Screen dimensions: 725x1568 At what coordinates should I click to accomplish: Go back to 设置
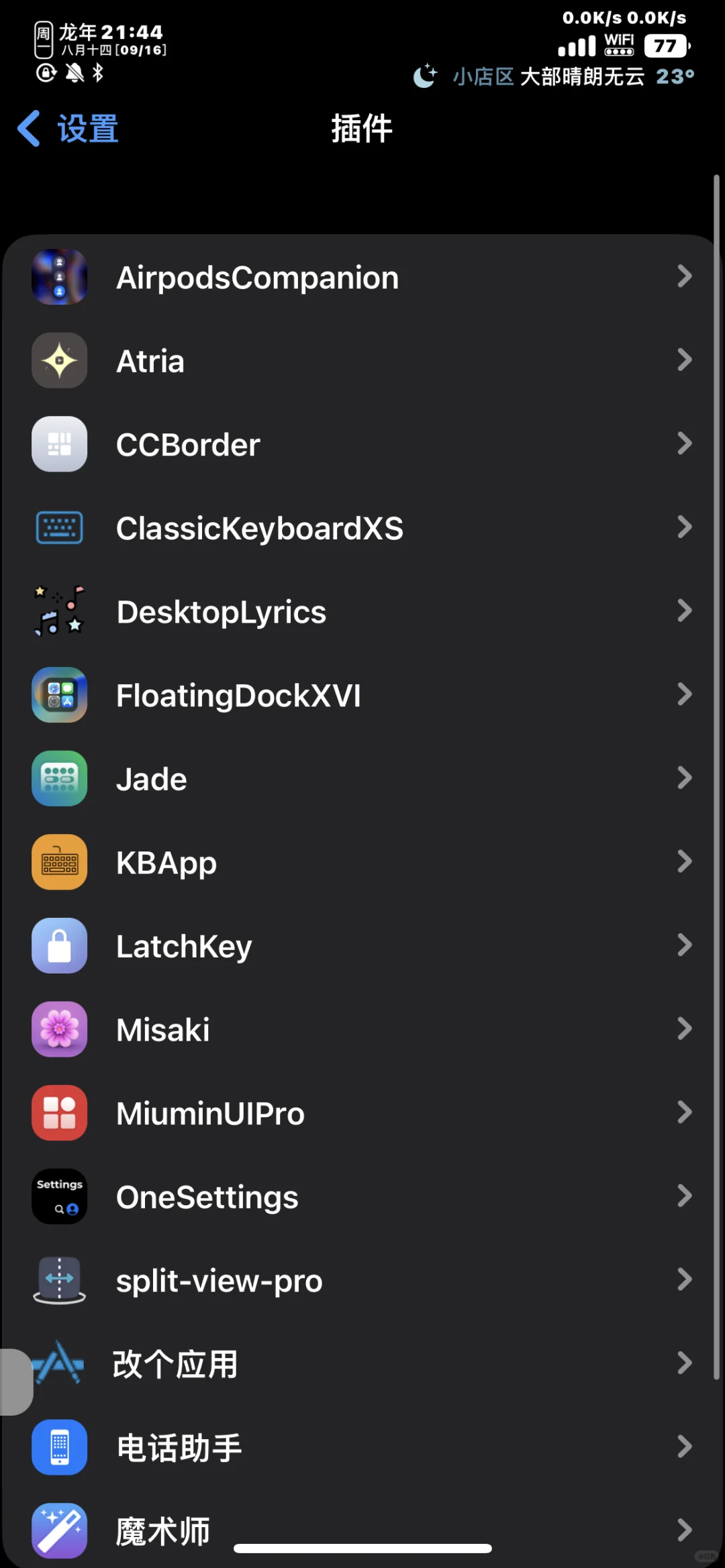(x=68, y=128)
